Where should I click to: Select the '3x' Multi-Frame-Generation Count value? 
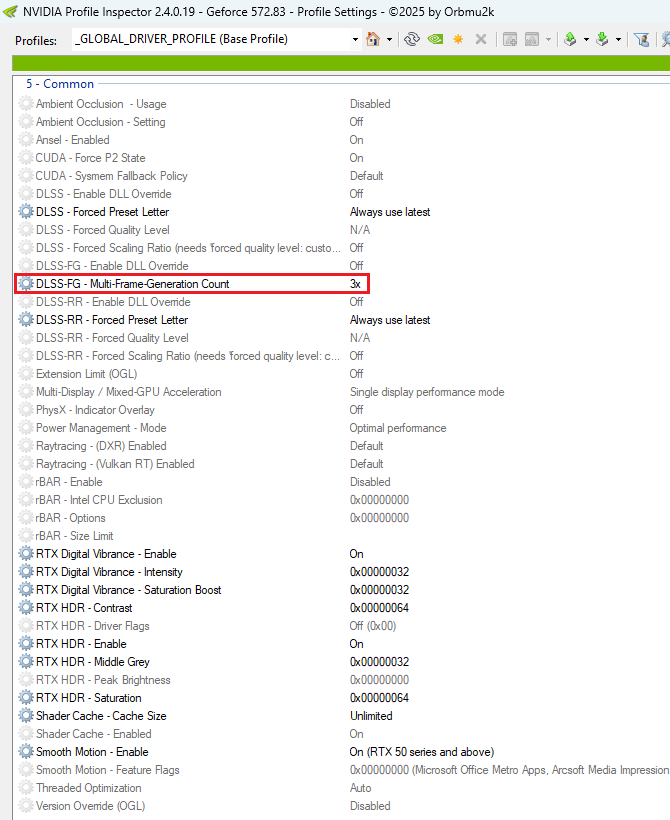pyautogui.click(x=355, y=284)
